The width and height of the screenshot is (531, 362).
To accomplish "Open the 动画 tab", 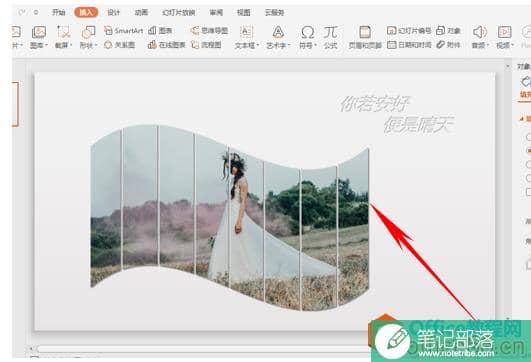I will click(x=141, y=13).
